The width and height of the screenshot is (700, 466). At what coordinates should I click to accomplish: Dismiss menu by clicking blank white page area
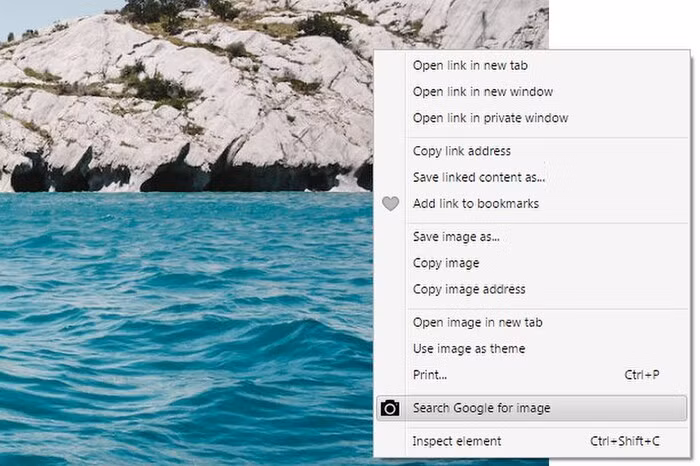(x=620, y=25)
